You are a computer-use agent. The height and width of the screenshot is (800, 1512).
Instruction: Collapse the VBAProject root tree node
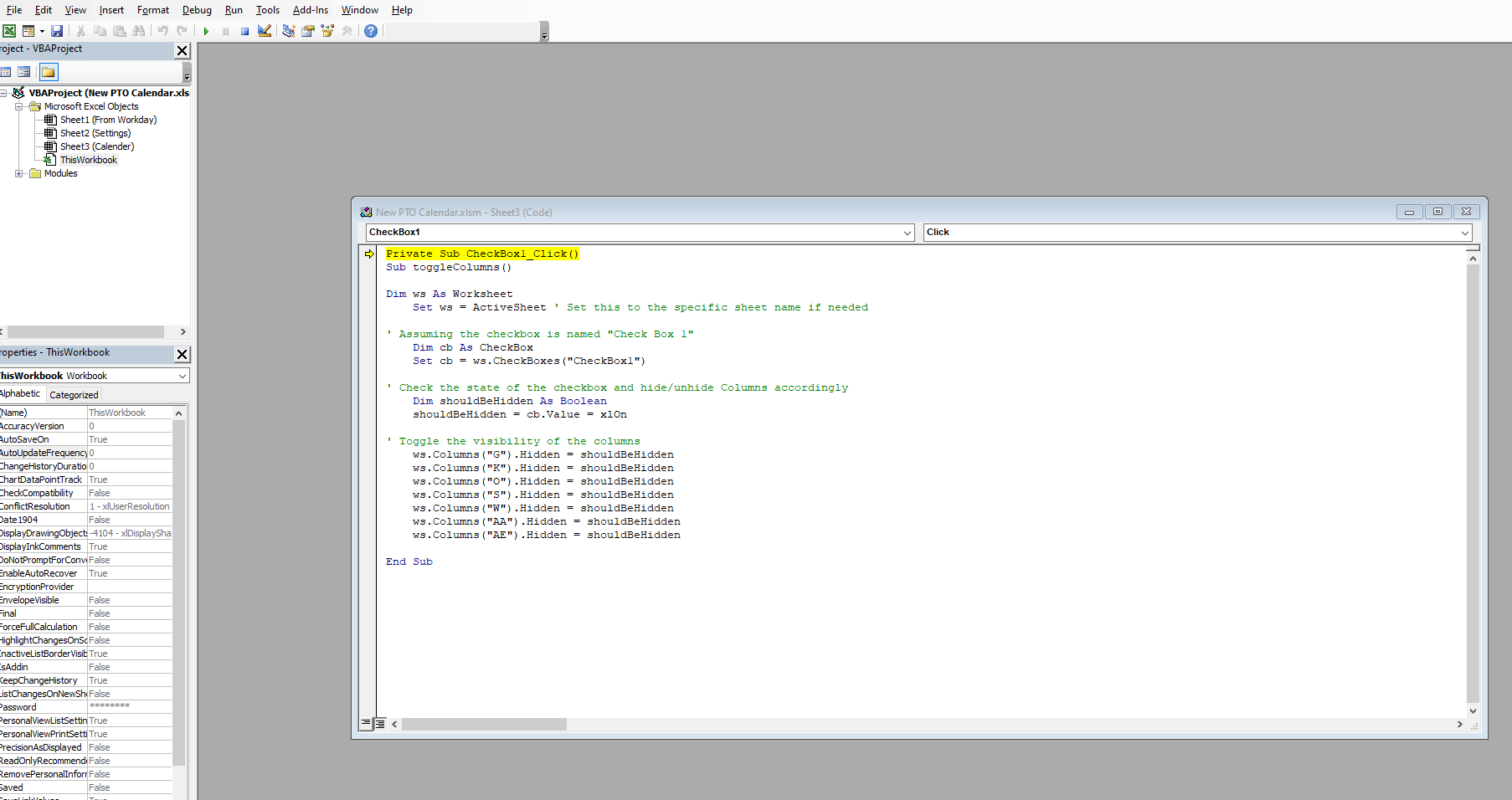pyautogui.click(x=3, y=93)
